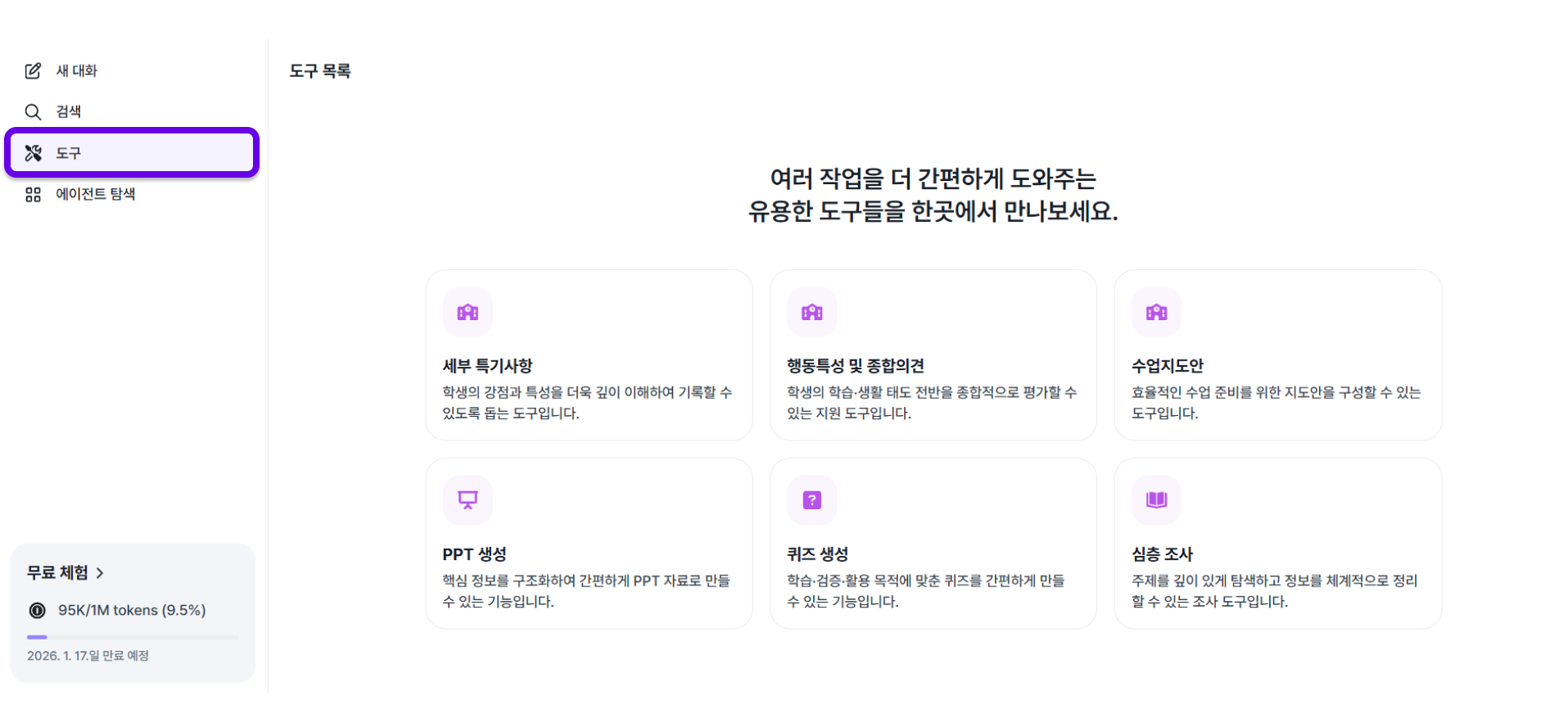Image resolution: width=1568 pixels, height=705 pixels.
Task: Click the agent explore grid icon
Action: click(33, 195)
